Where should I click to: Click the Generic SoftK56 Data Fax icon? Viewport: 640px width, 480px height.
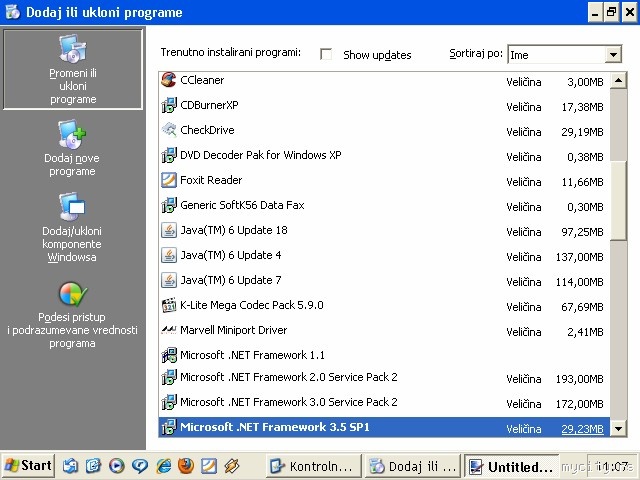click(169, 205)
